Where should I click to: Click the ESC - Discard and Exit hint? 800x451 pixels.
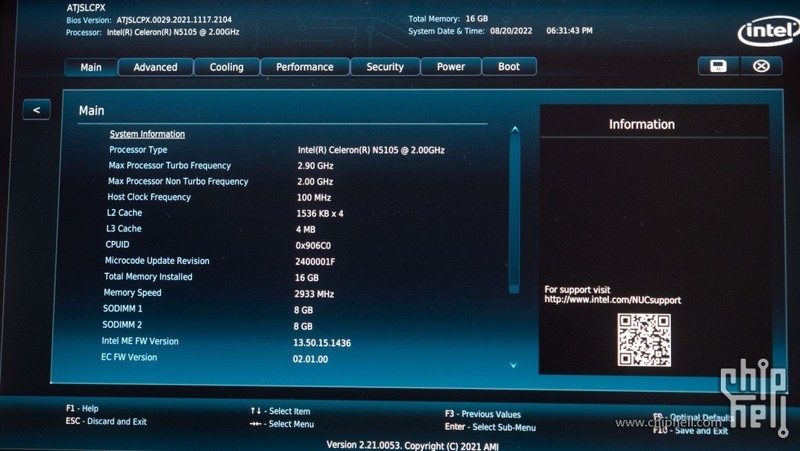click(x=106, y=421)
